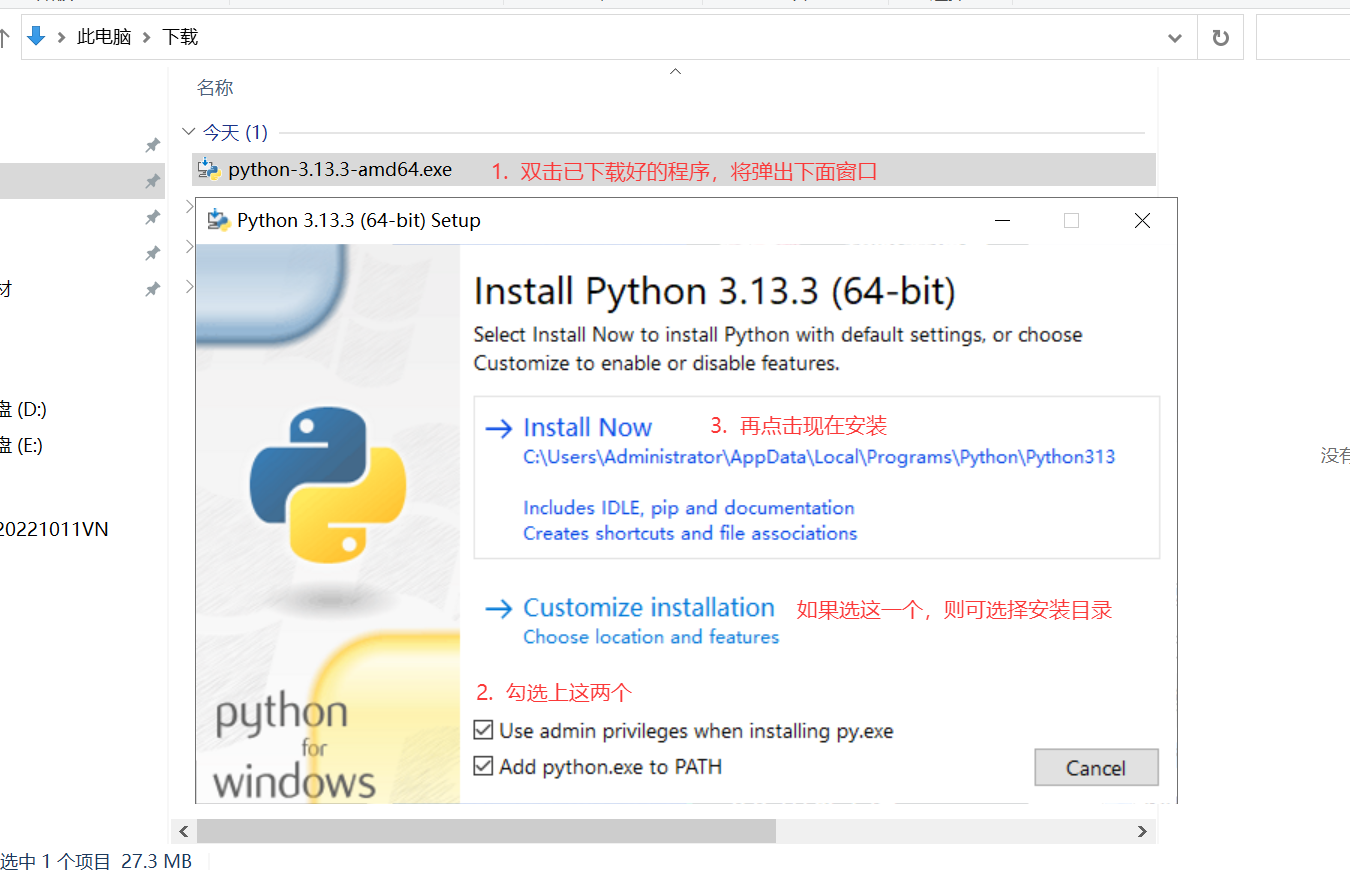Click 'Choose location and features' text
This screenshot has width=1350, height=876.
click(651, 637)
